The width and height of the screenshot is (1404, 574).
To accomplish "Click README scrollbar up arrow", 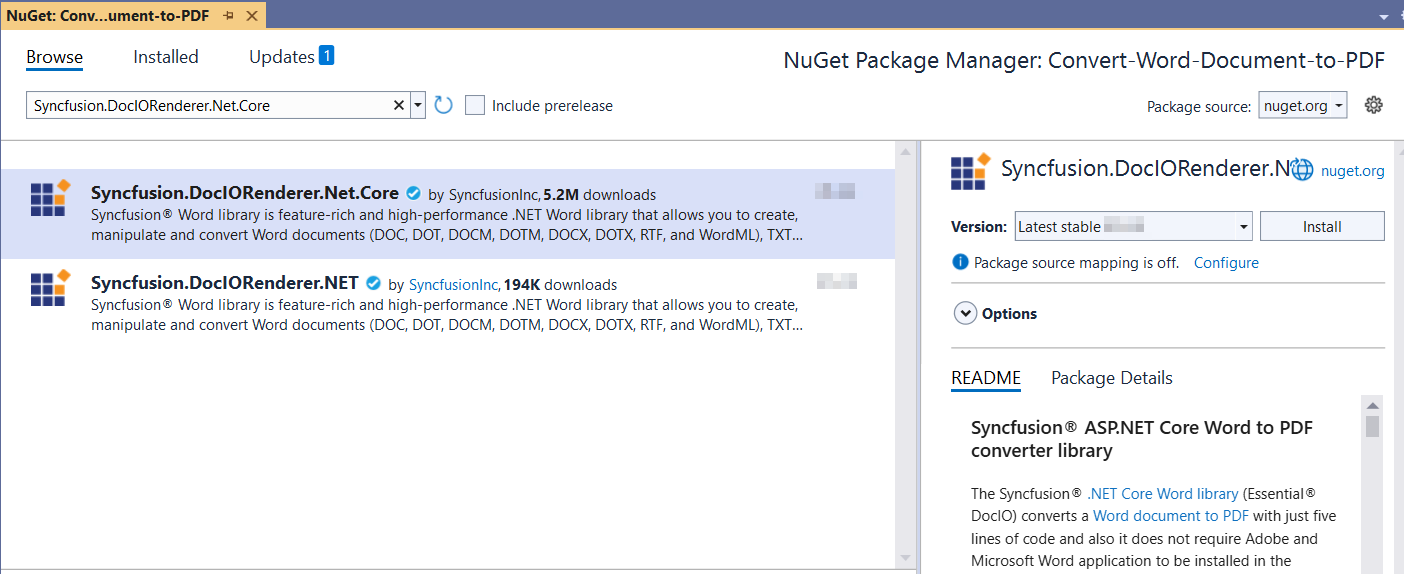I will 1373,405.
